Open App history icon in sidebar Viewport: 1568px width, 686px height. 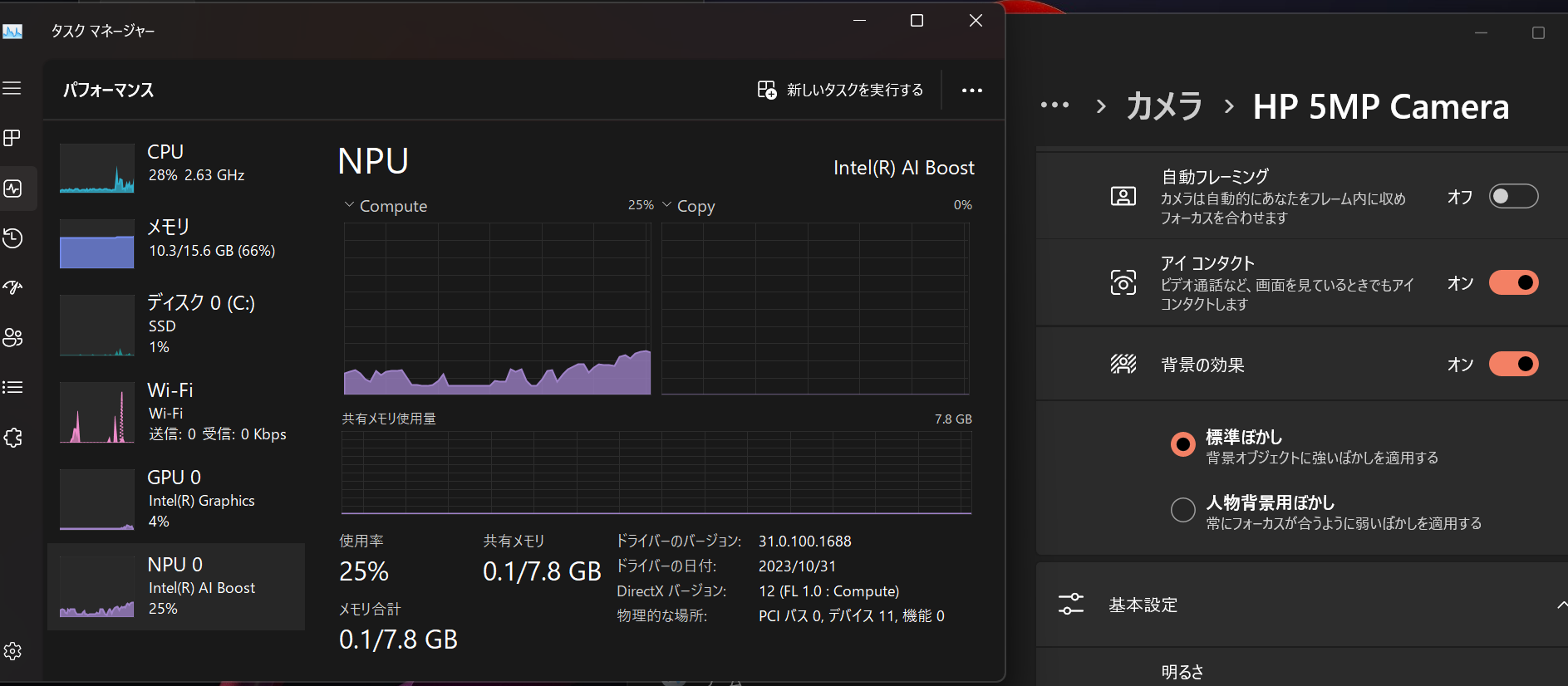pyautogui.click(x=12, y=238)
